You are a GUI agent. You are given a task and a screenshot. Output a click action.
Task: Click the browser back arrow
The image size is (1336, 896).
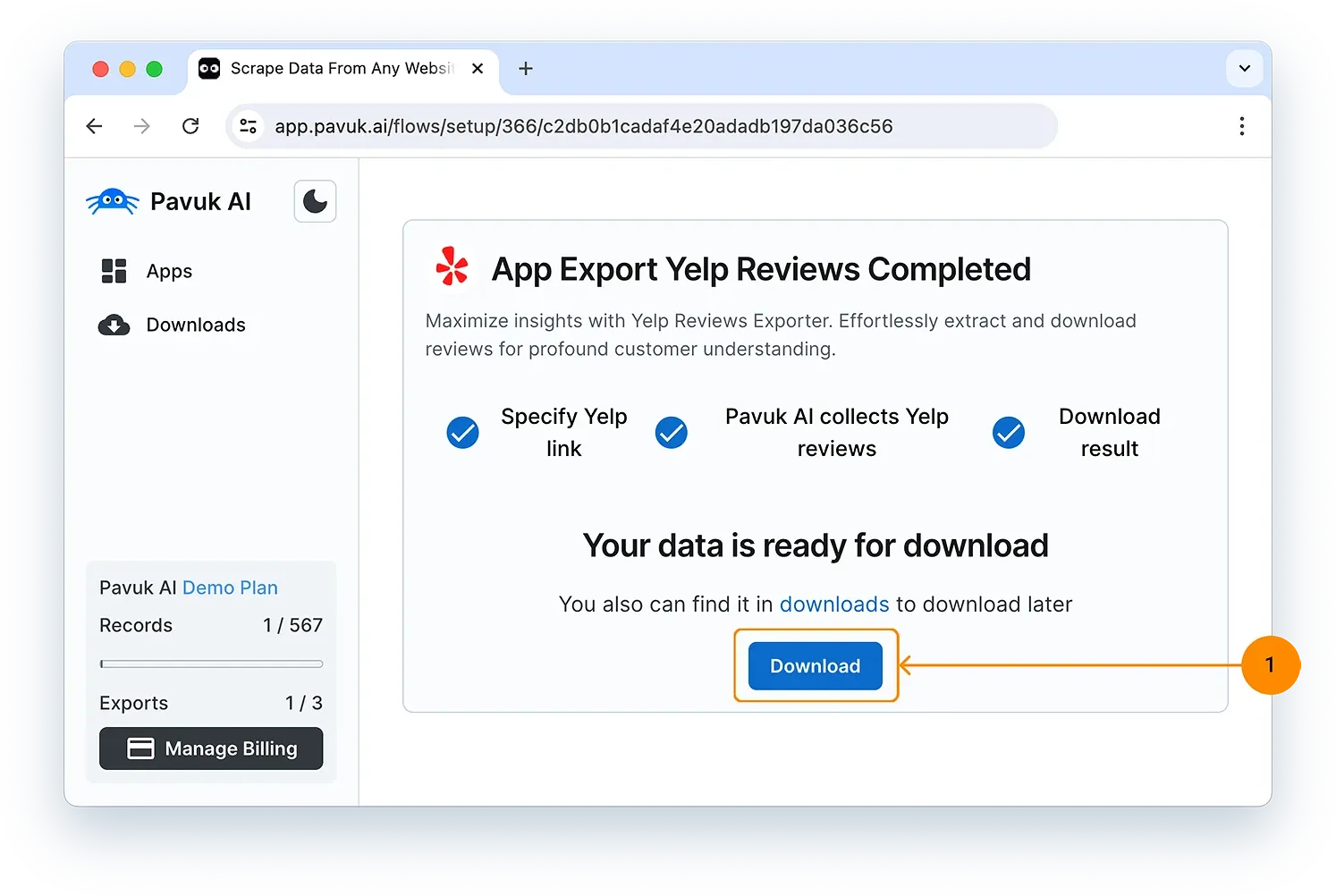pos(94,126)
